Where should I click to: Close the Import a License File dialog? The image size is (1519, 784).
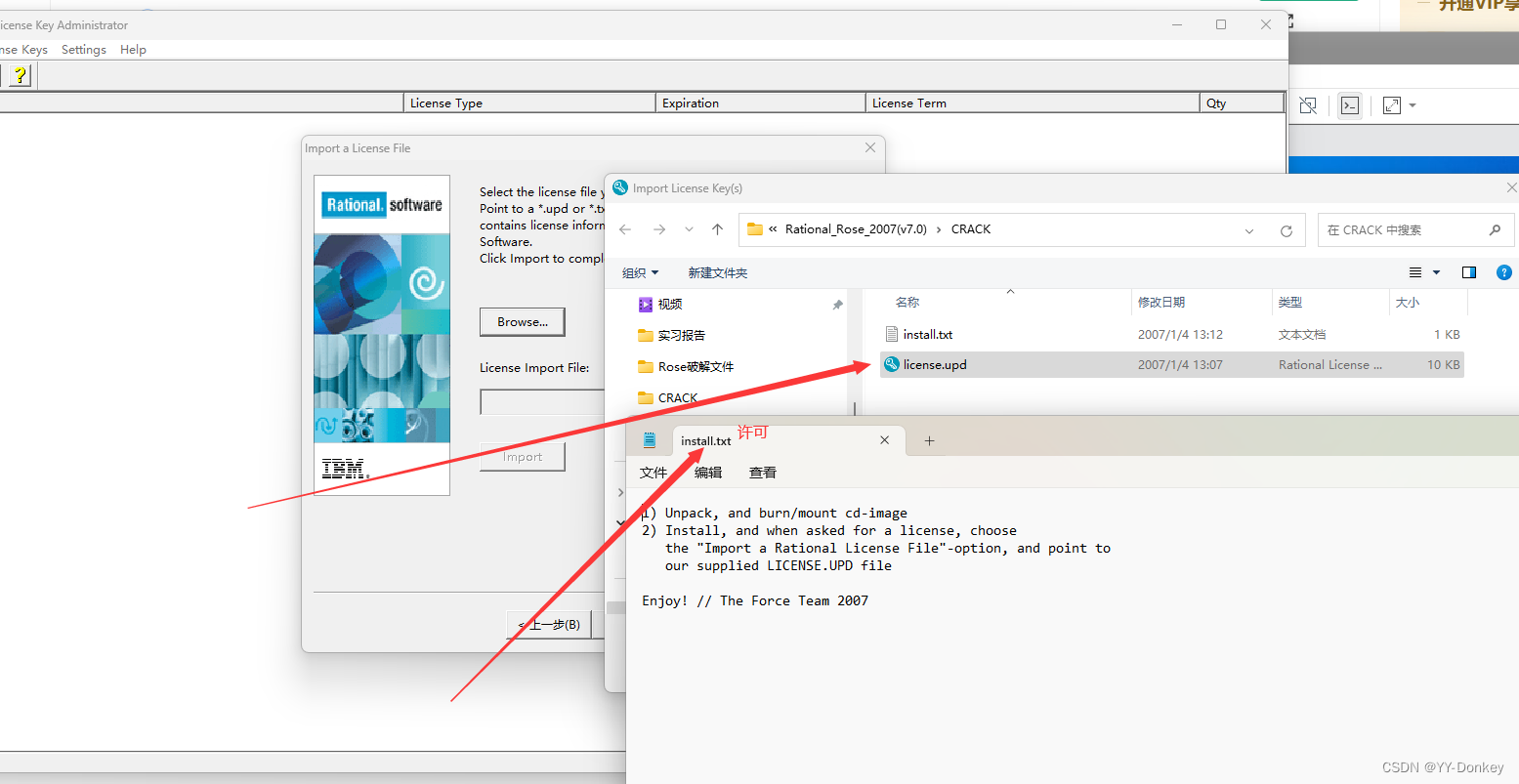(x=870, y=147)
